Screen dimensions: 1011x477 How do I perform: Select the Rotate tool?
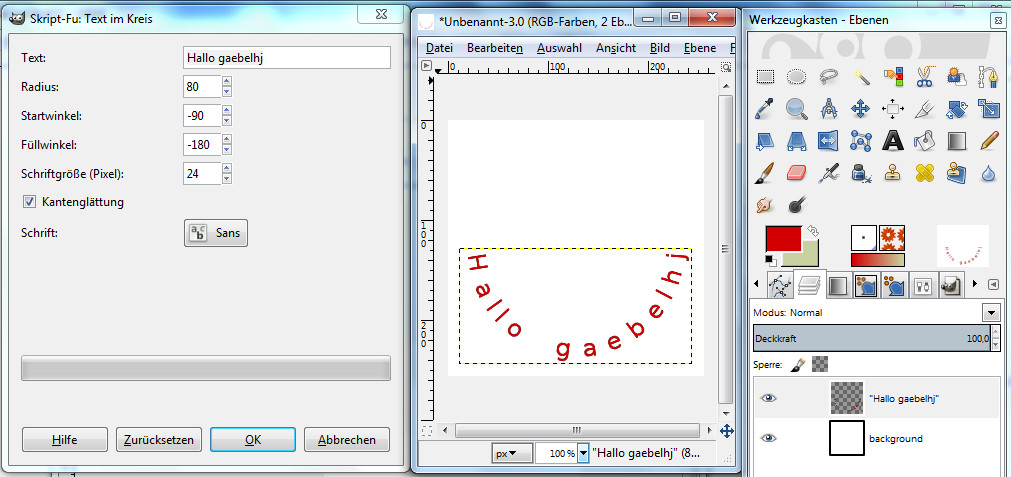[x=956, y=109]
